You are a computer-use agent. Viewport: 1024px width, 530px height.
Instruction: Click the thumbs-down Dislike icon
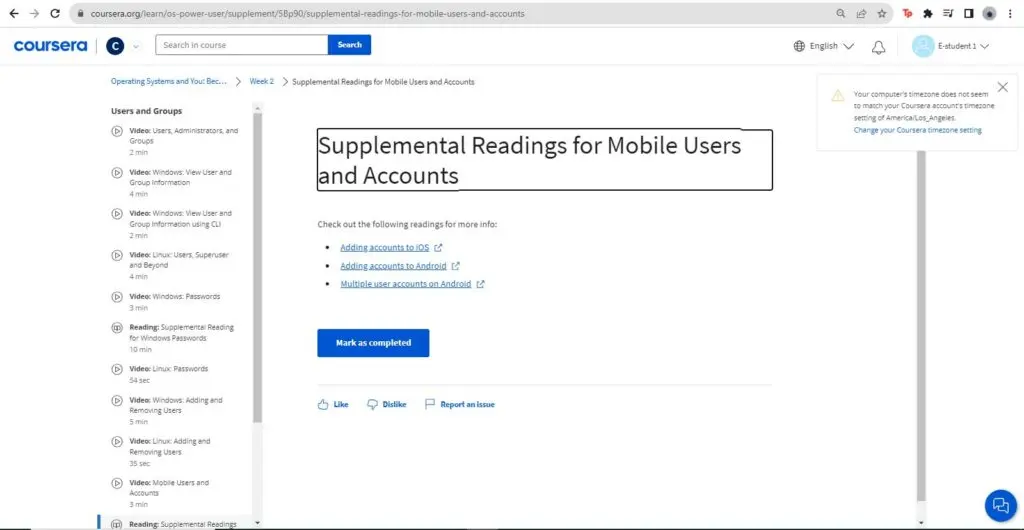pyautogui.click(x=372, y=404)
